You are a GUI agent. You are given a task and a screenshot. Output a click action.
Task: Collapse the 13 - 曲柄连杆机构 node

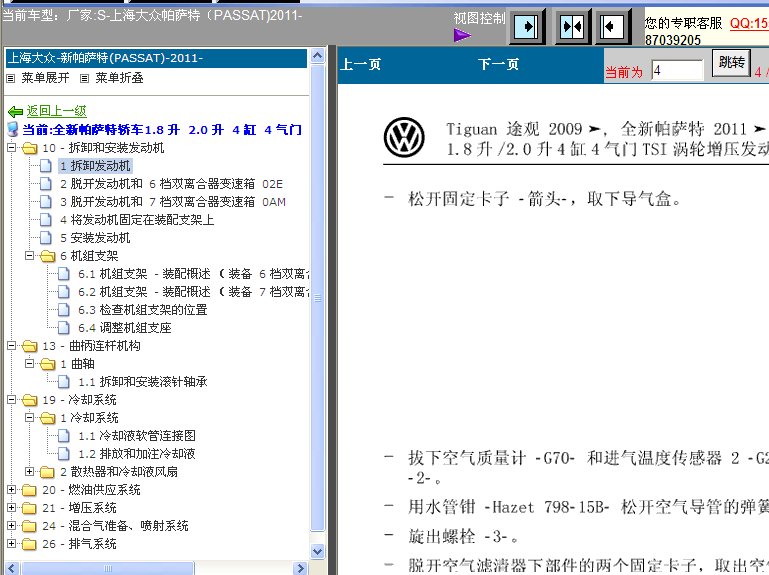12,346
